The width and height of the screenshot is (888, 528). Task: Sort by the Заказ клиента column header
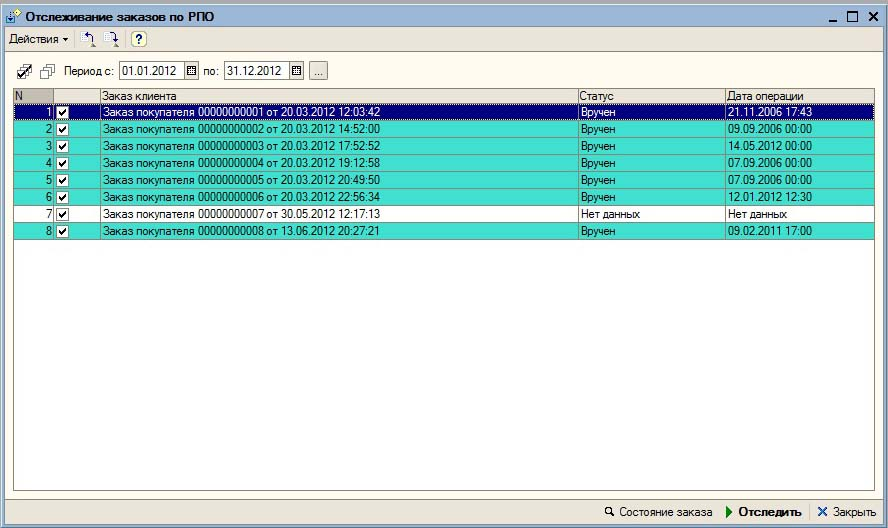pyautogui.click(x=339, y=96)
